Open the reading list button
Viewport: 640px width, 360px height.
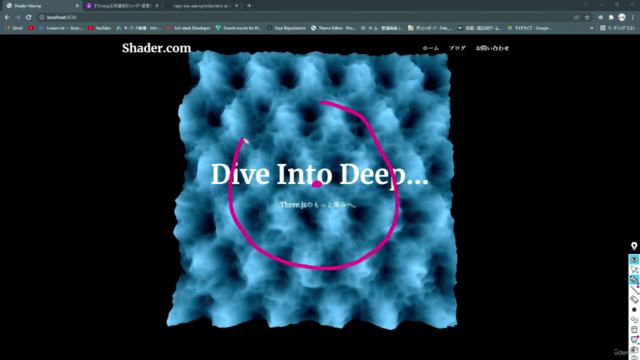[x=617, y=28]
